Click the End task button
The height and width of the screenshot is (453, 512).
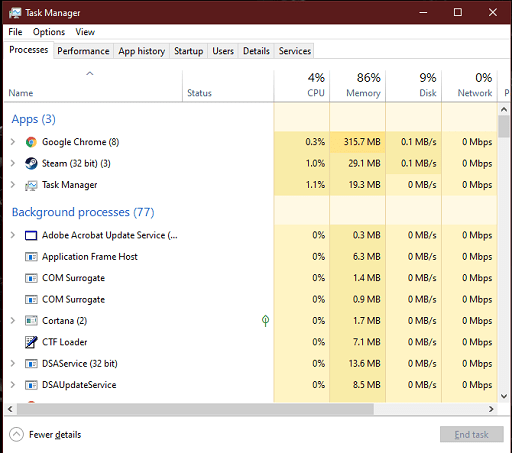click(x=471, y=434)
